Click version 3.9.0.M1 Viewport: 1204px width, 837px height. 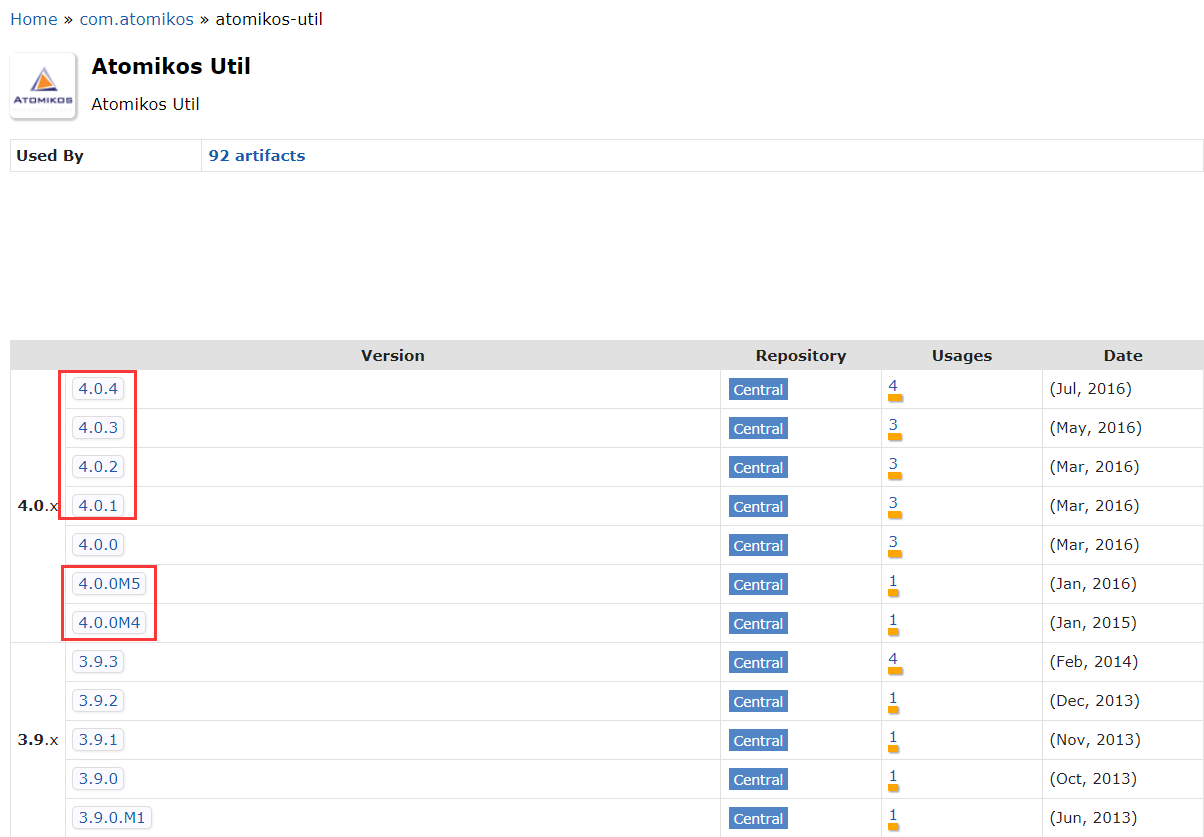(112, 818)
